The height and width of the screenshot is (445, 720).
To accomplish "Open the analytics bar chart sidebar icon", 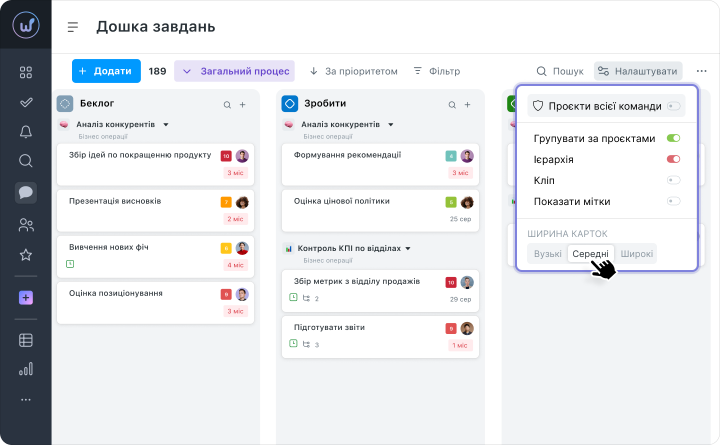I will pyautogui.click(x=26, y=369).
